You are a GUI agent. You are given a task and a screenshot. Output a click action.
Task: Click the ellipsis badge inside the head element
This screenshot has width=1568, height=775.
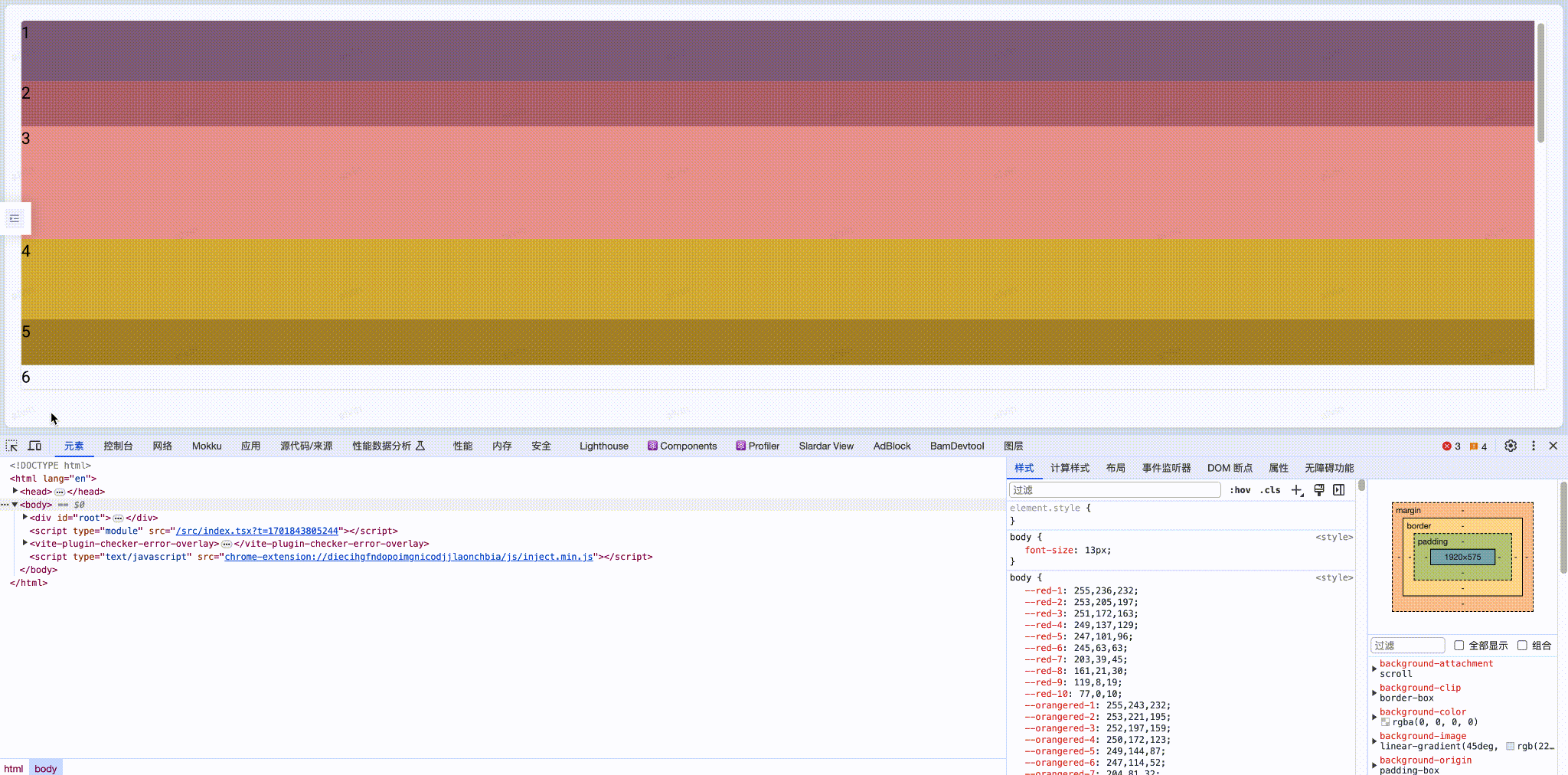point(60,492)
